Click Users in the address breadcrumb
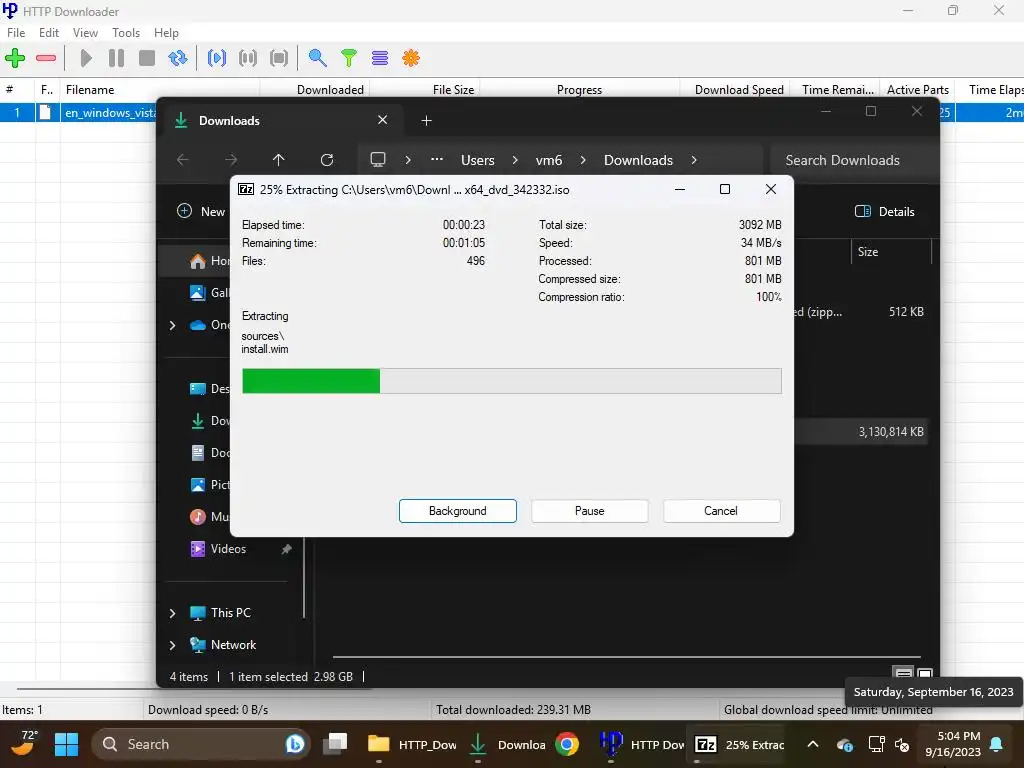The image size is (1024, 768). coord(477,160)
